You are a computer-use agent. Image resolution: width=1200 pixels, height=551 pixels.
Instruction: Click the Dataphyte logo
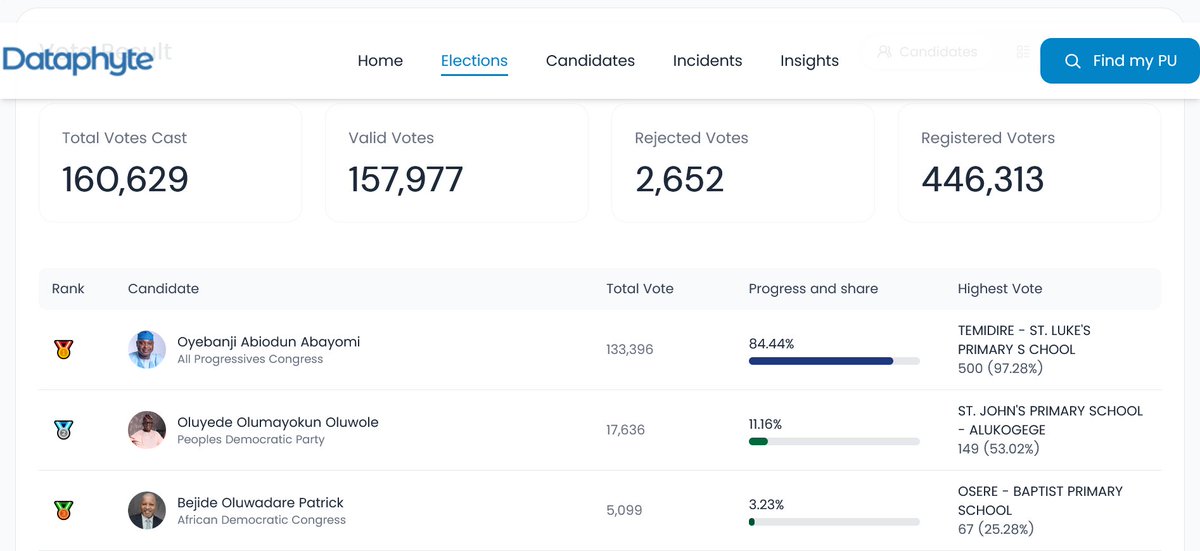point(78,59)
